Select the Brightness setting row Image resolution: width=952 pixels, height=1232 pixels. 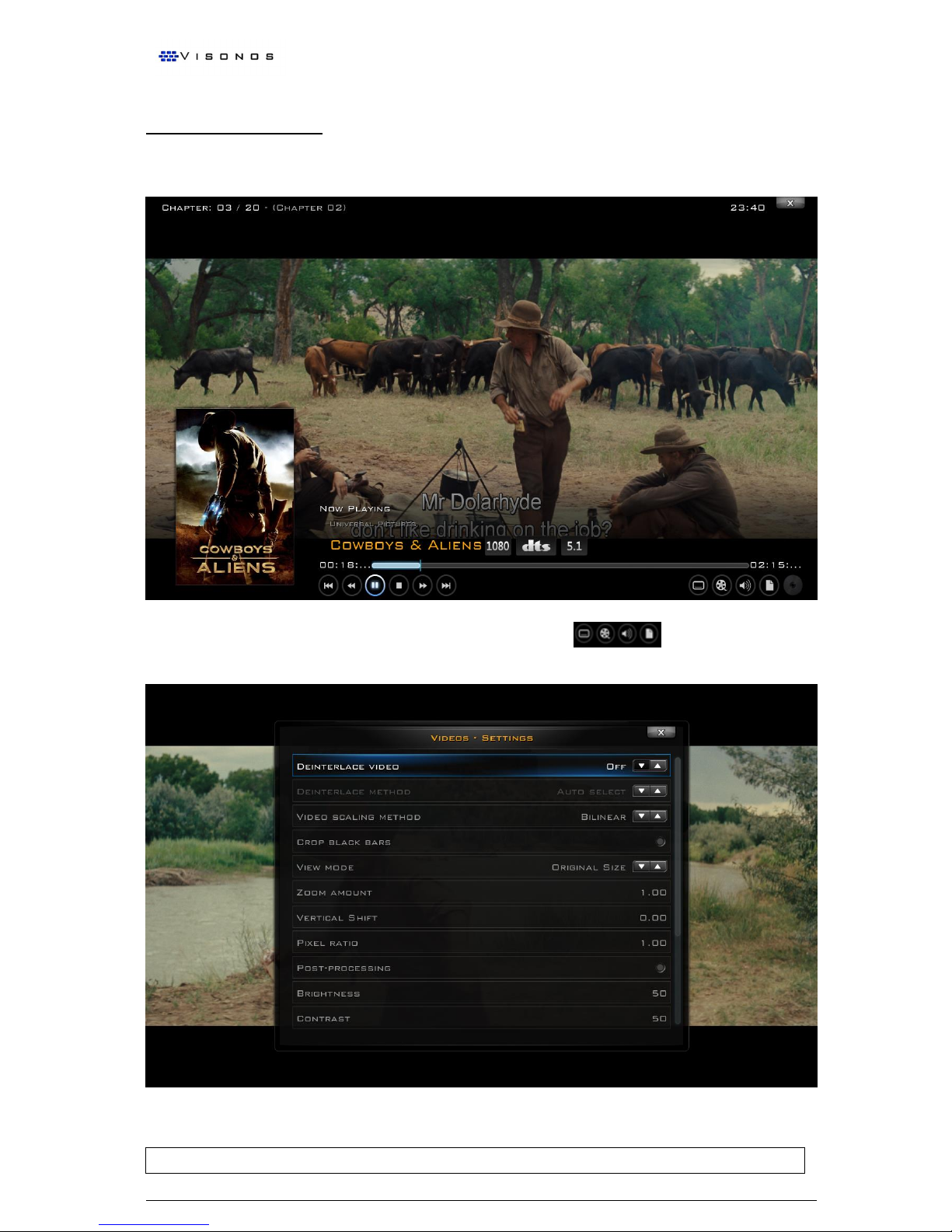(x=481, y=993)
